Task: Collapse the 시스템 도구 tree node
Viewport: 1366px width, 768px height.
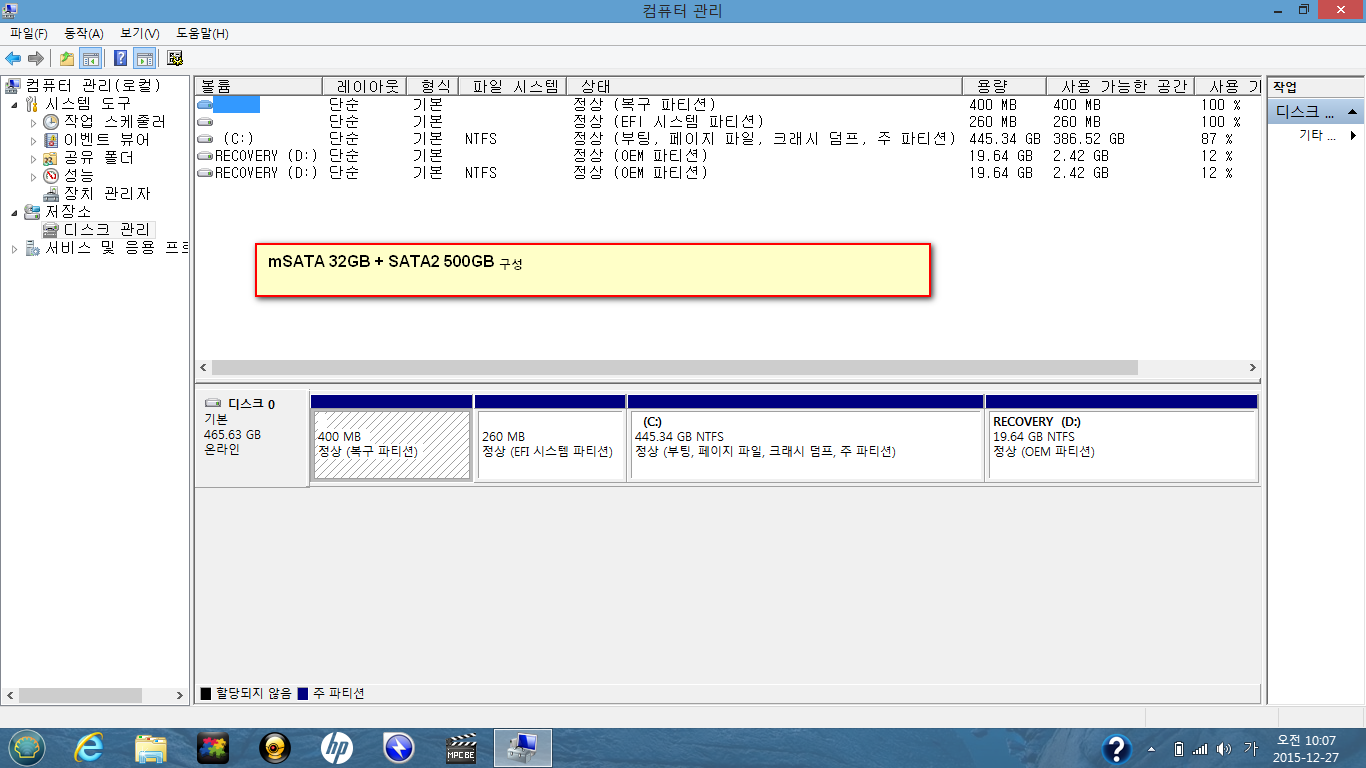Action: [14, 104]
